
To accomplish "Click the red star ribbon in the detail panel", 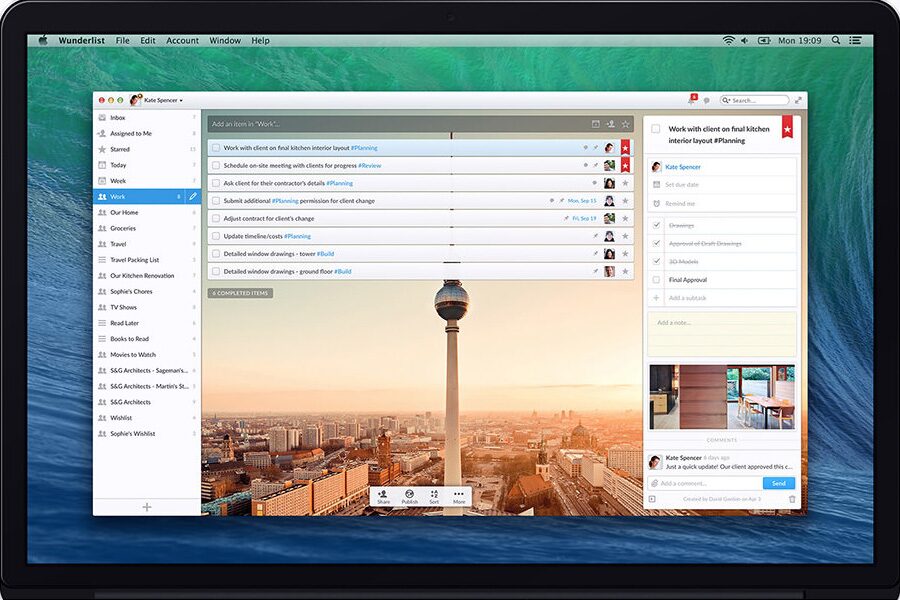I will (788, 127).
